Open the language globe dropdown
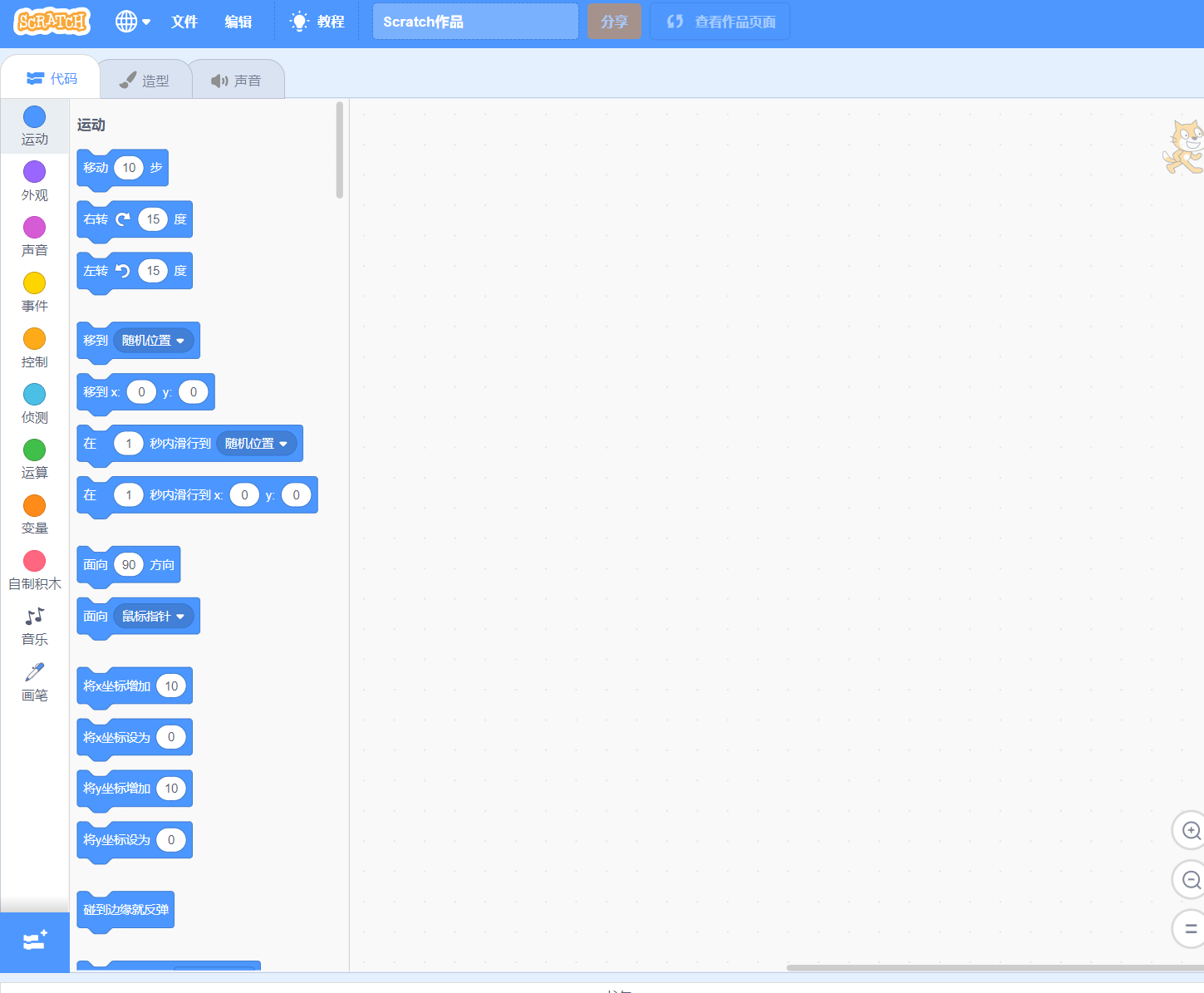This screenshot has height=993, width=1204. pyautogui.click(x=131, y=22)
